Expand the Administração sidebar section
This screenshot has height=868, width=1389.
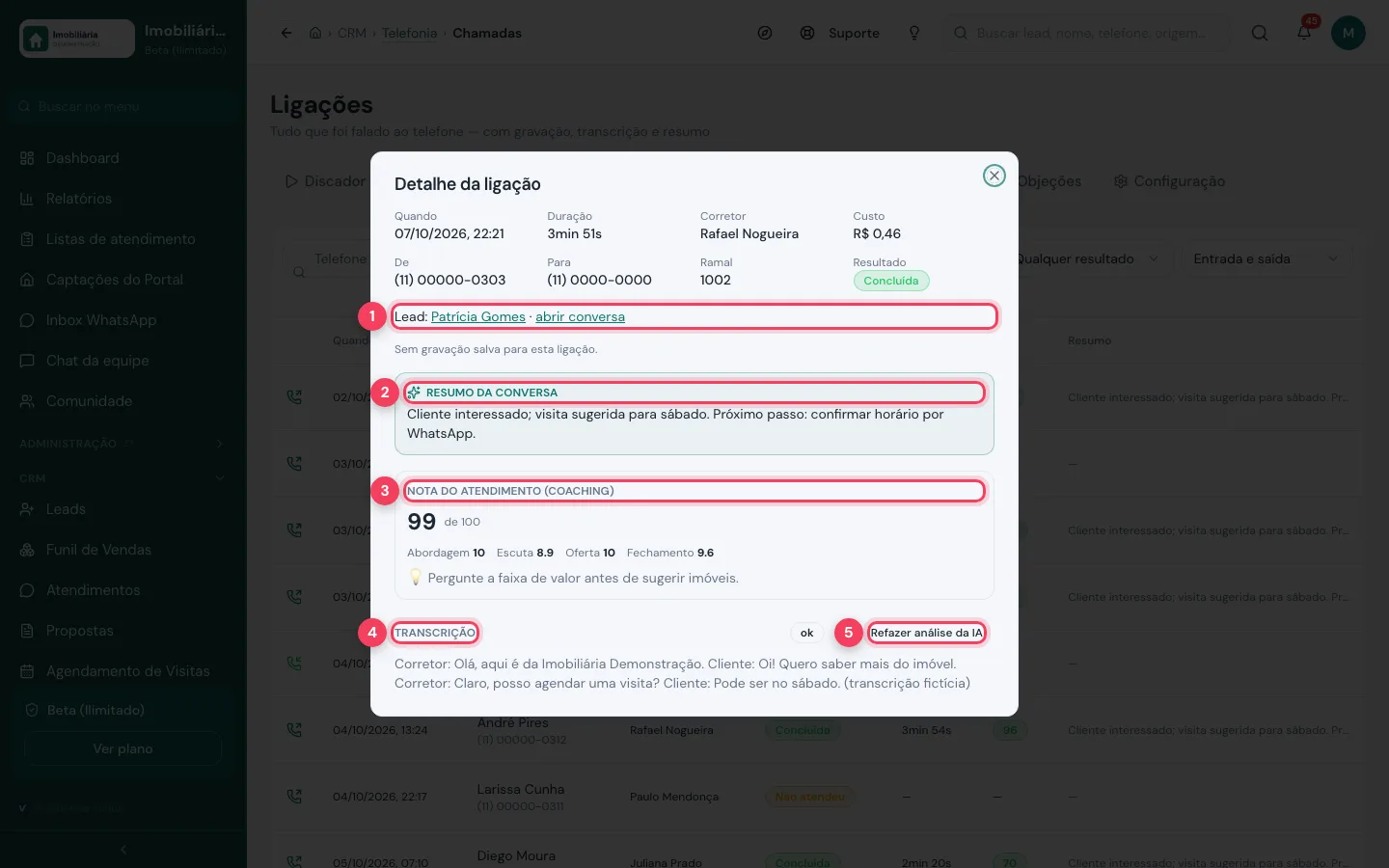pos(123,444)
